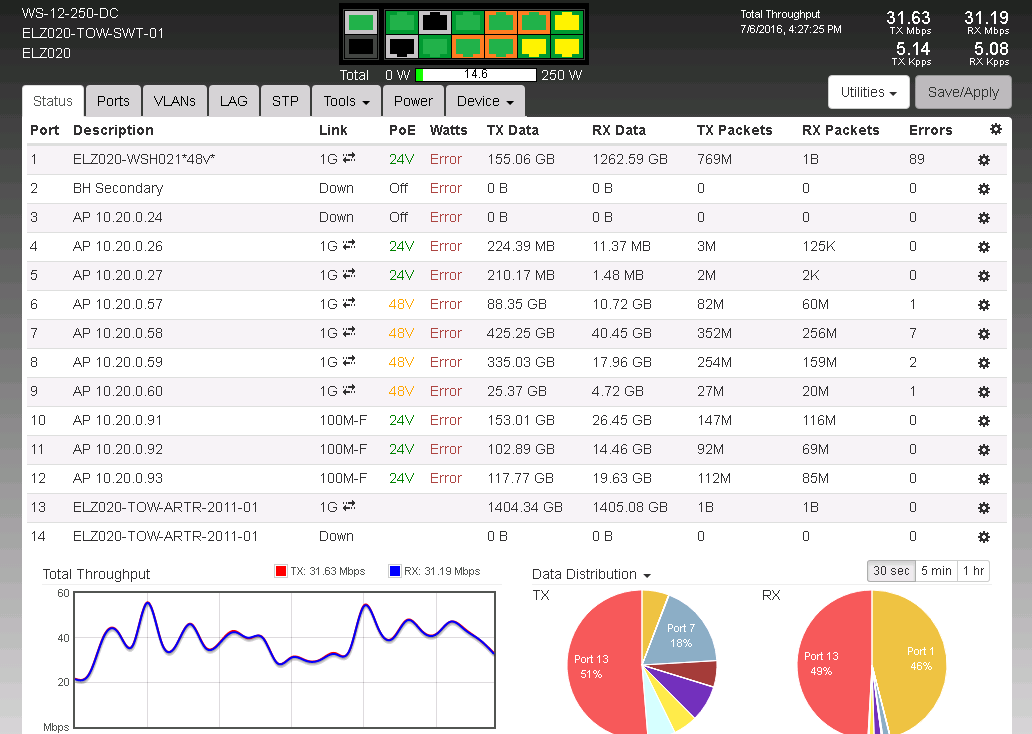Click the gear icon for port 7
This screenshot has height=734, width=1032.
983,334
